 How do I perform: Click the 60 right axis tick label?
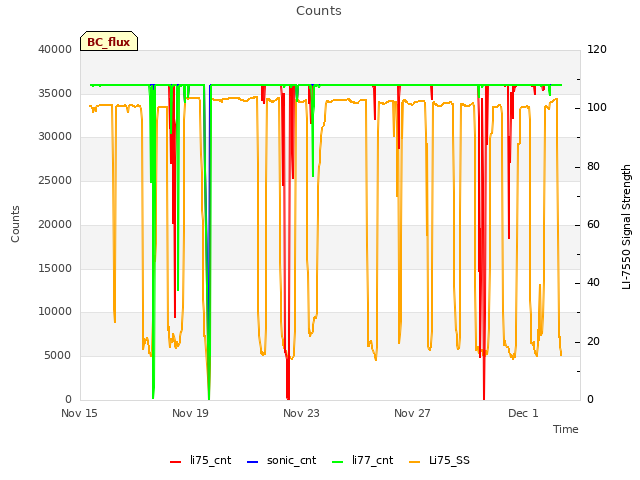click(x=593, y=224)
